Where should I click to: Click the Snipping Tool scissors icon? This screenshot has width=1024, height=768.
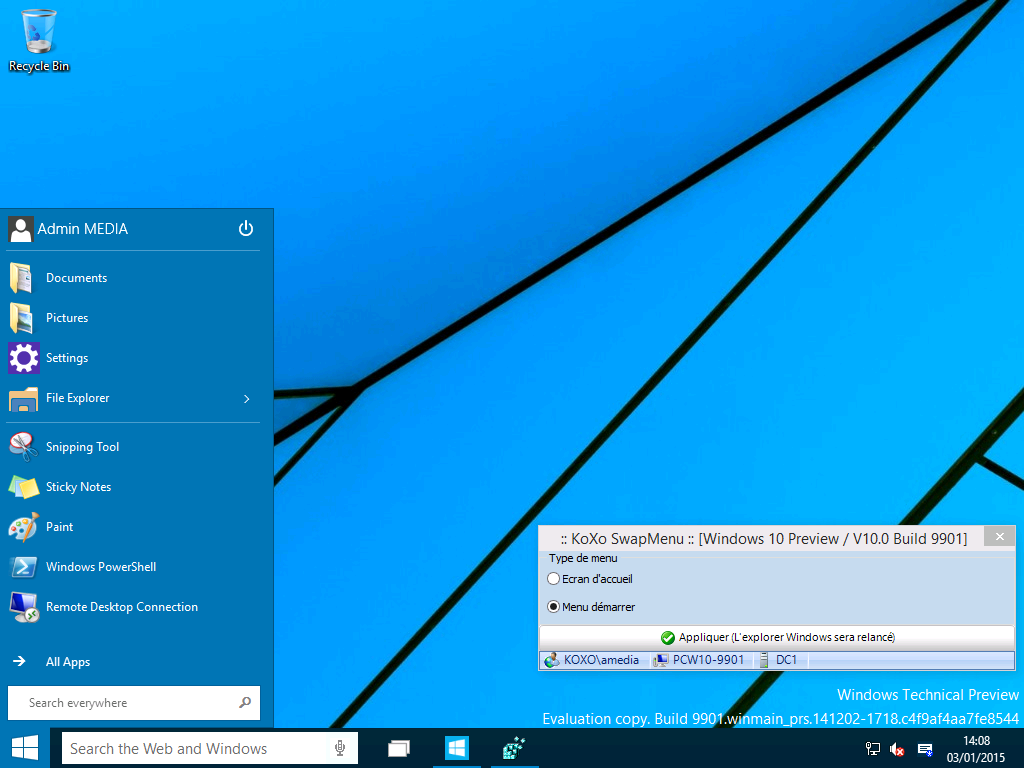coord(24,447)
